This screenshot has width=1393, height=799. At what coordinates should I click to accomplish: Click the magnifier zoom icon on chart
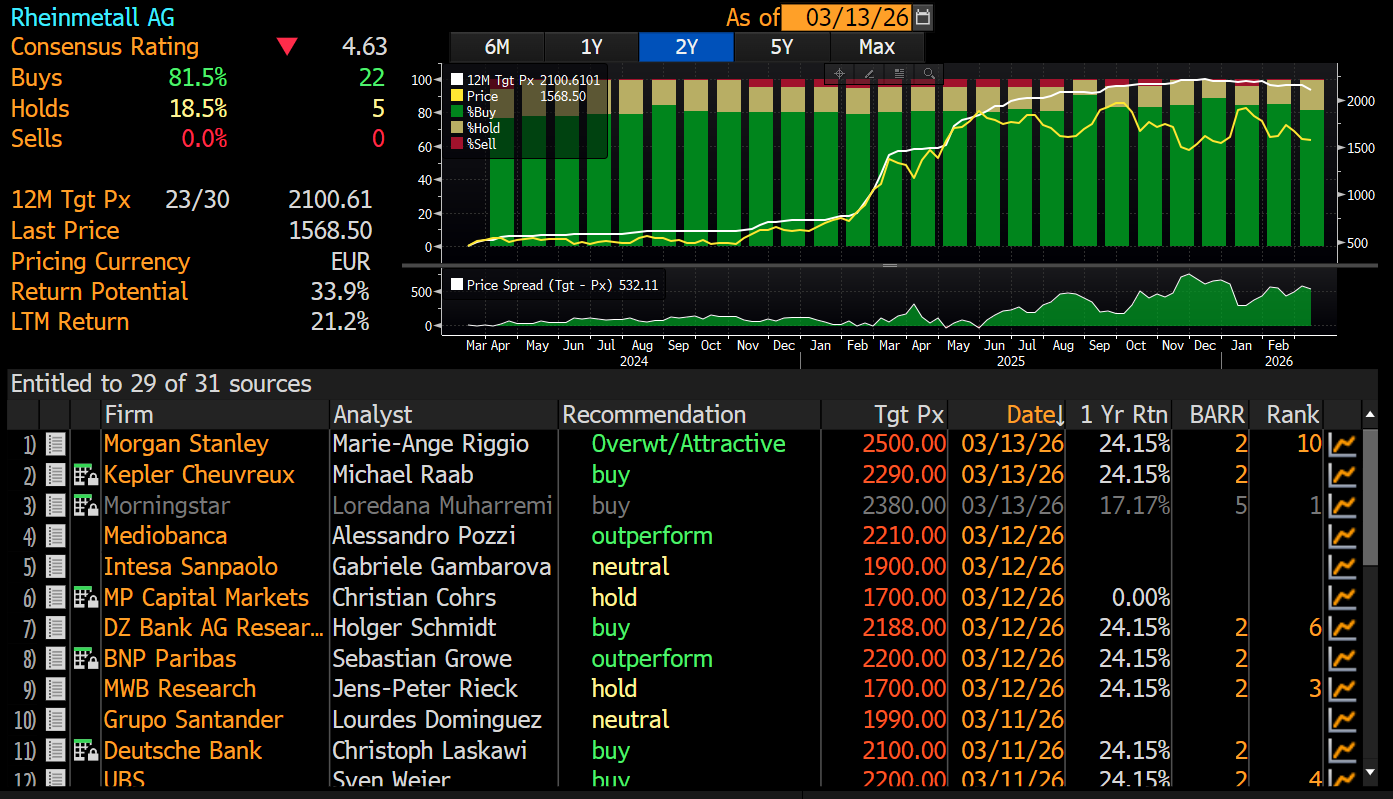tap(928, 73)
